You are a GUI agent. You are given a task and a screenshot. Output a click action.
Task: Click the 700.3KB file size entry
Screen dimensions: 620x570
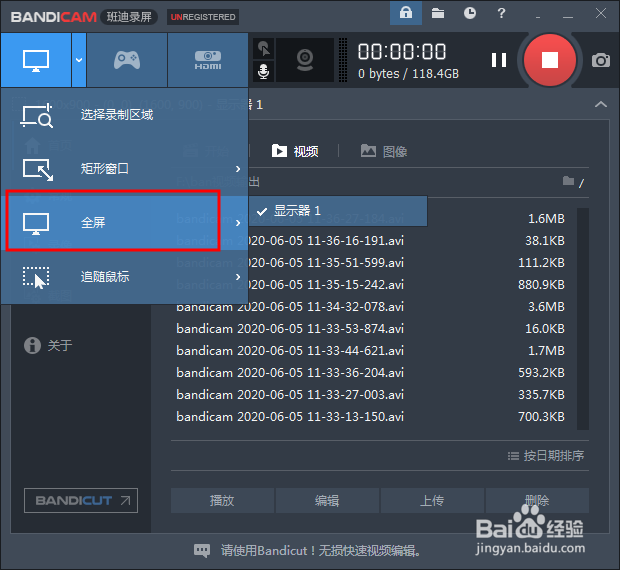click(x=541, y=417)
